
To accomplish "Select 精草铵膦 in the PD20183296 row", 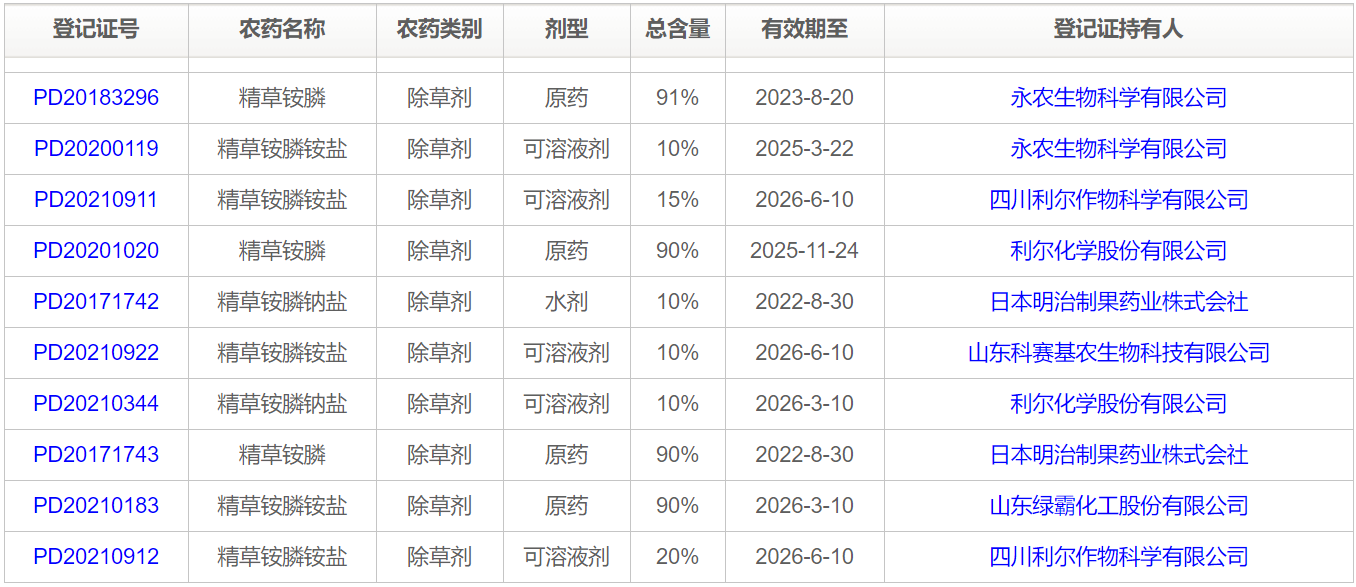I will pos(282,98).
